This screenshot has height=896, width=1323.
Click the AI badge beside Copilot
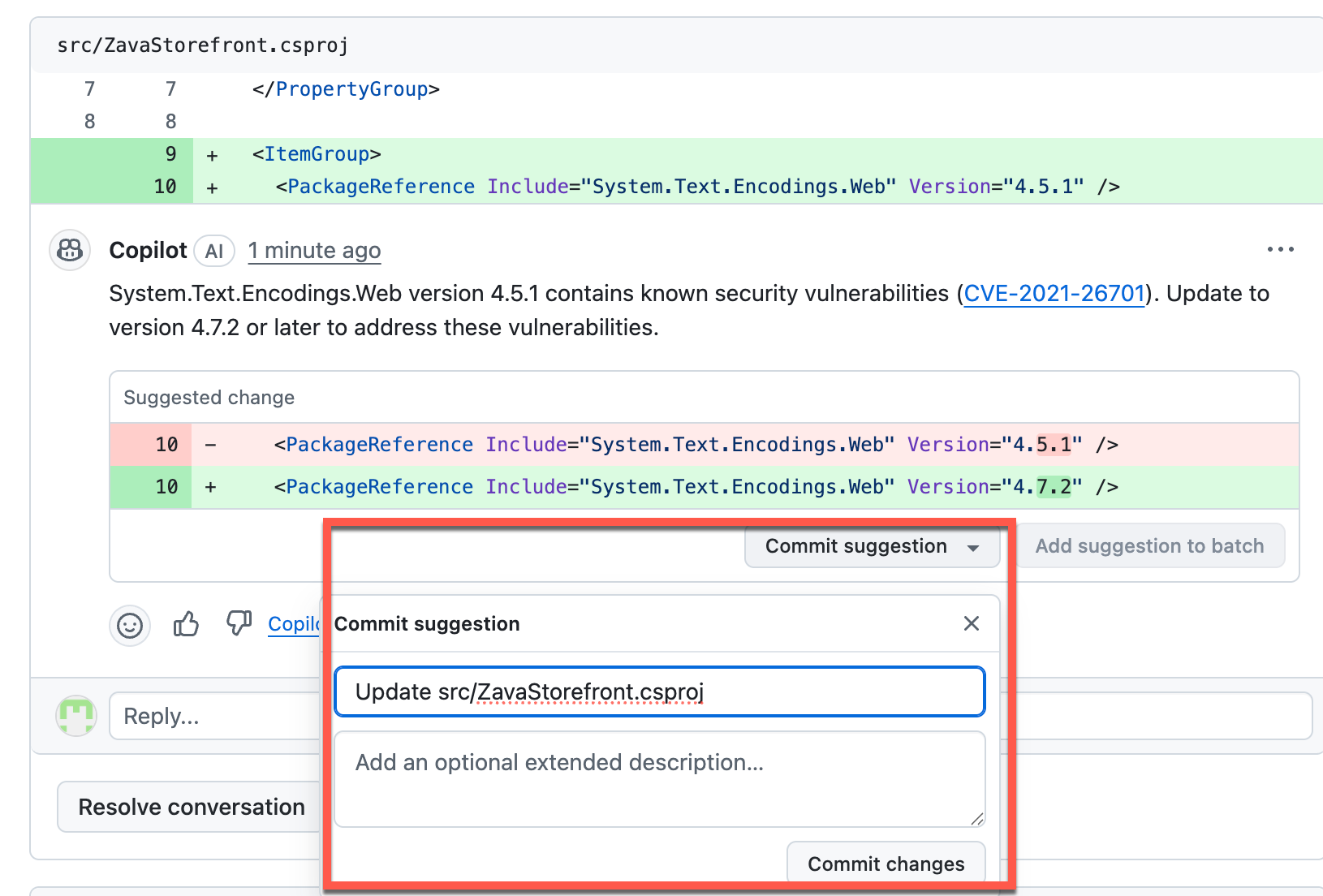pyautogui.click(x=213, y=252)
